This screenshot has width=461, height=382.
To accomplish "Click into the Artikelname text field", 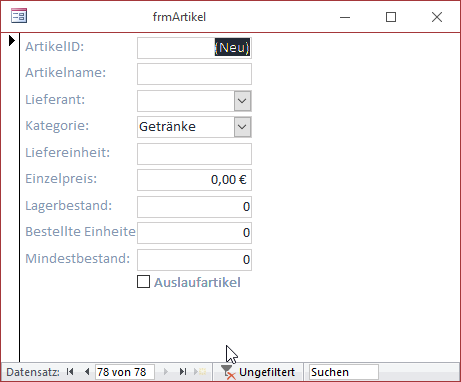I will pyautogui.click(x=194, y=74).
